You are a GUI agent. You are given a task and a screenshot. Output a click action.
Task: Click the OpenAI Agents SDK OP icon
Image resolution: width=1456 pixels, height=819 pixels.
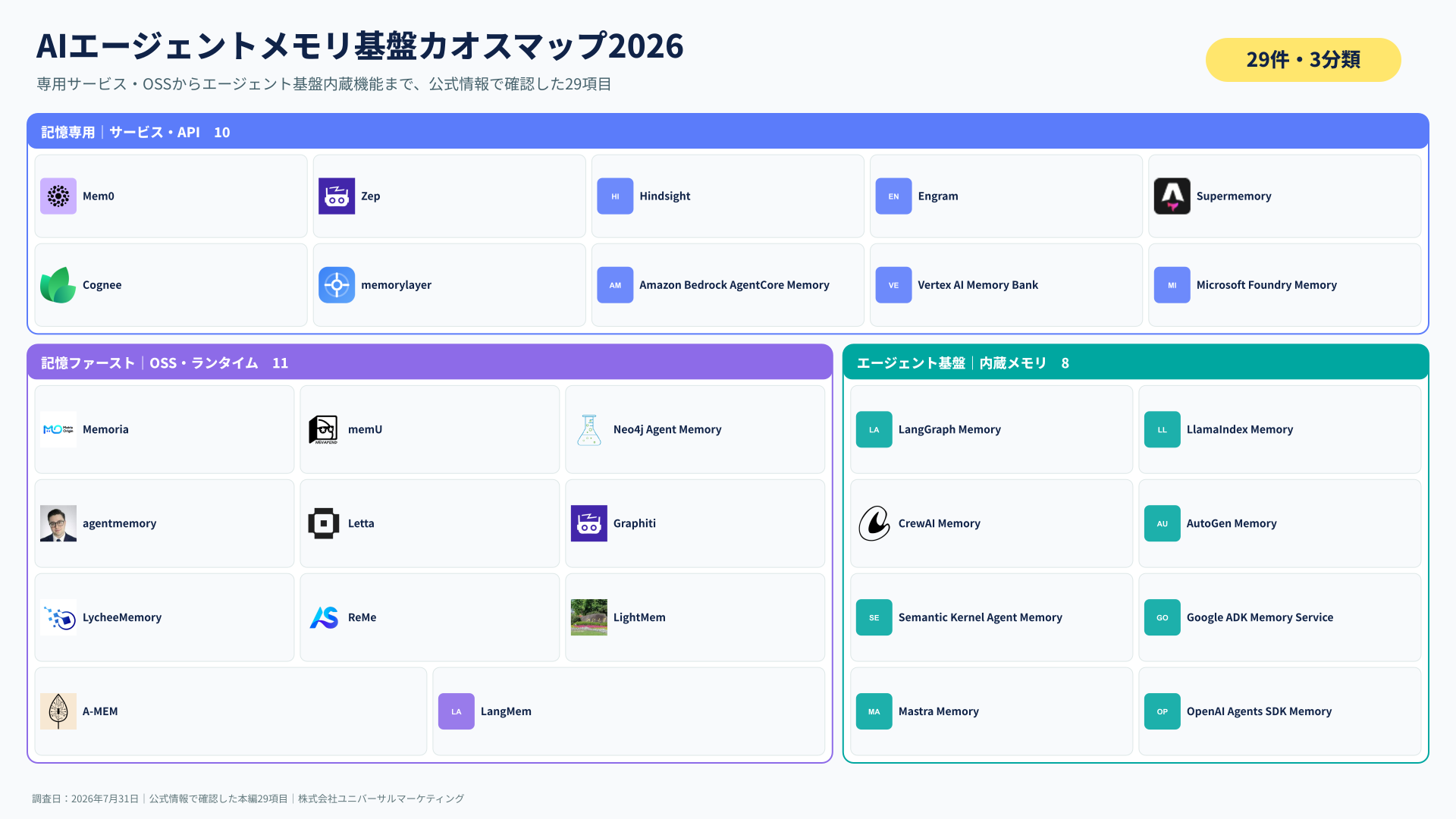pos(1163,711)
